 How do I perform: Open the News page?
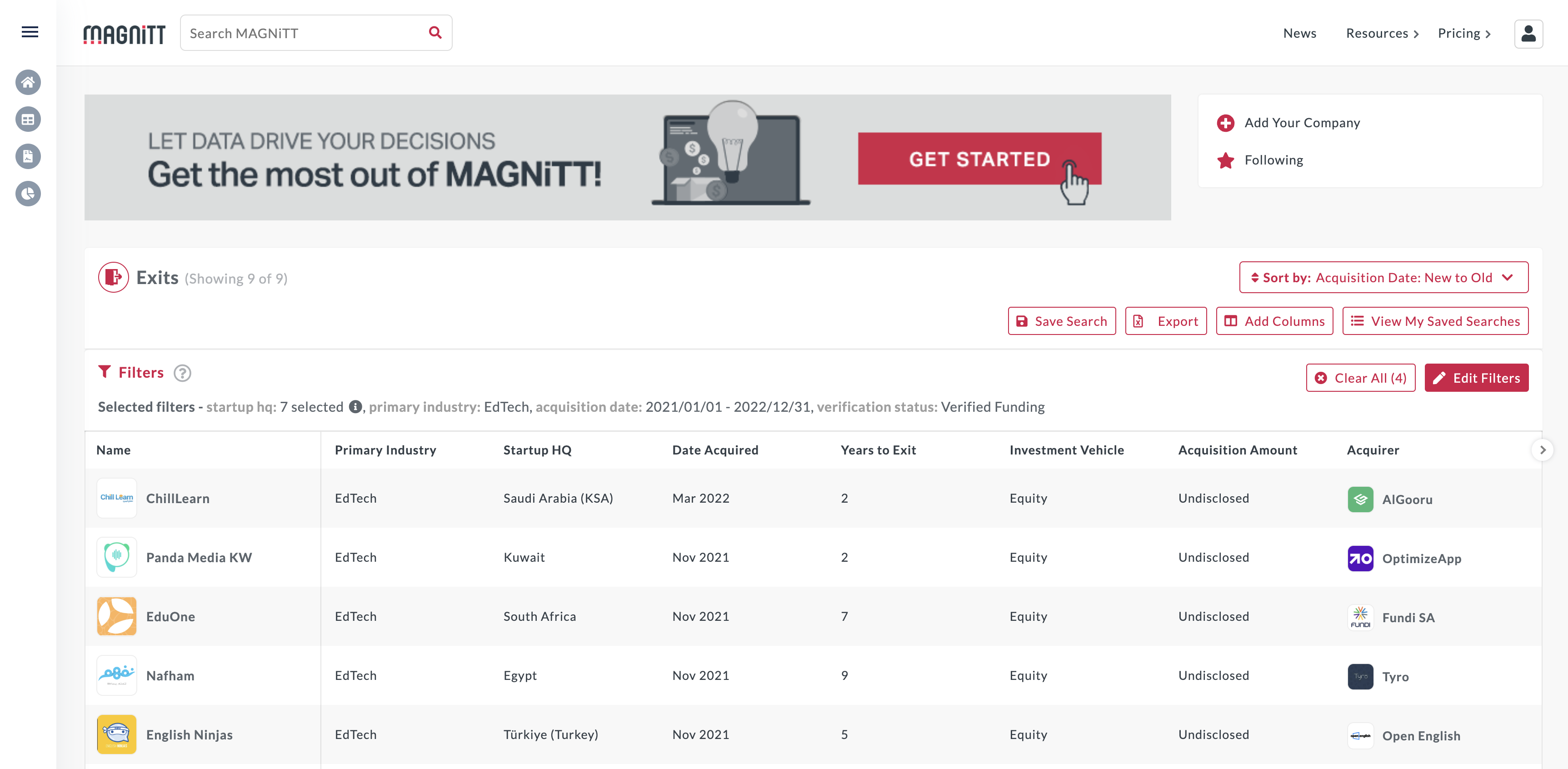click(x=1299, y=34)
